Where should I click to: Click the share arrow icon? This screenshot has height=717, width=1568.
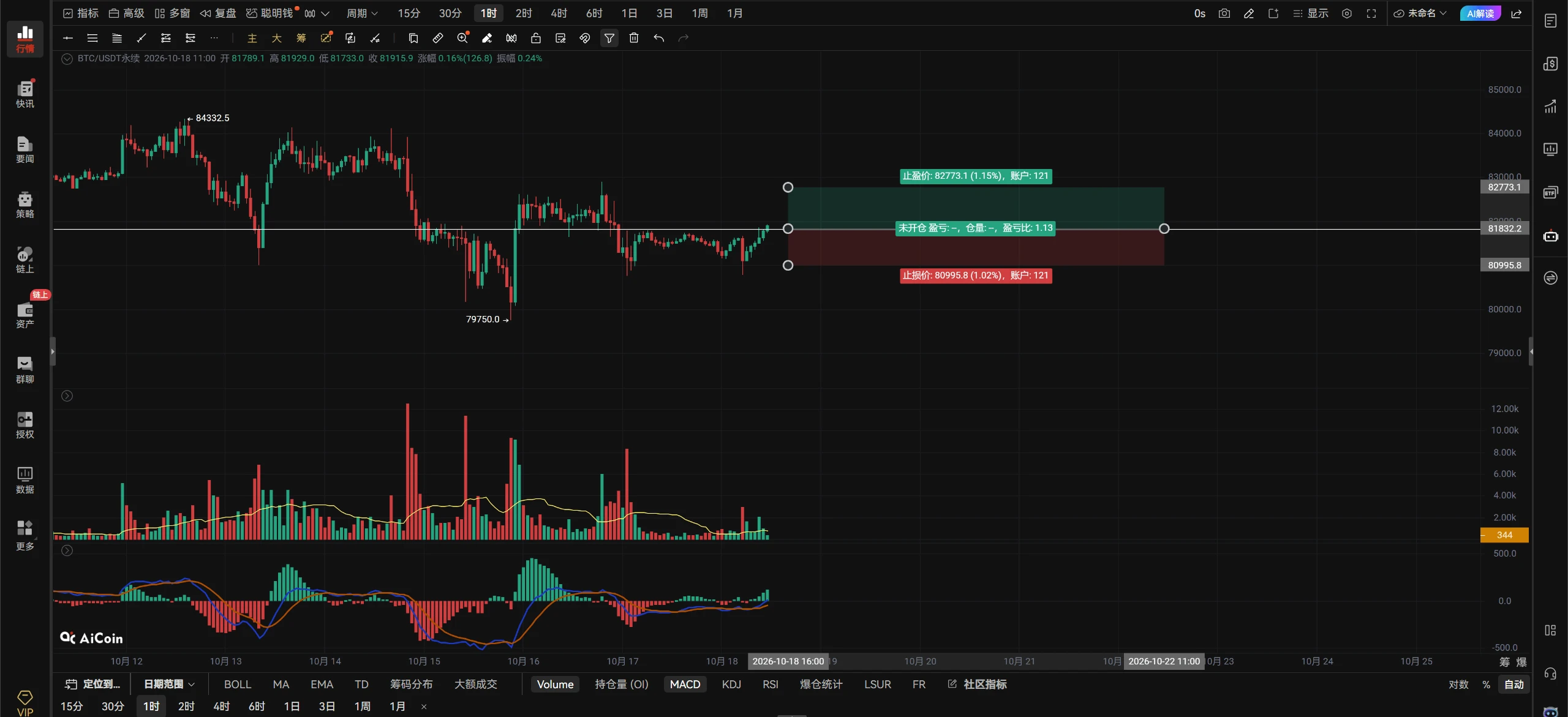(1517, 13)
